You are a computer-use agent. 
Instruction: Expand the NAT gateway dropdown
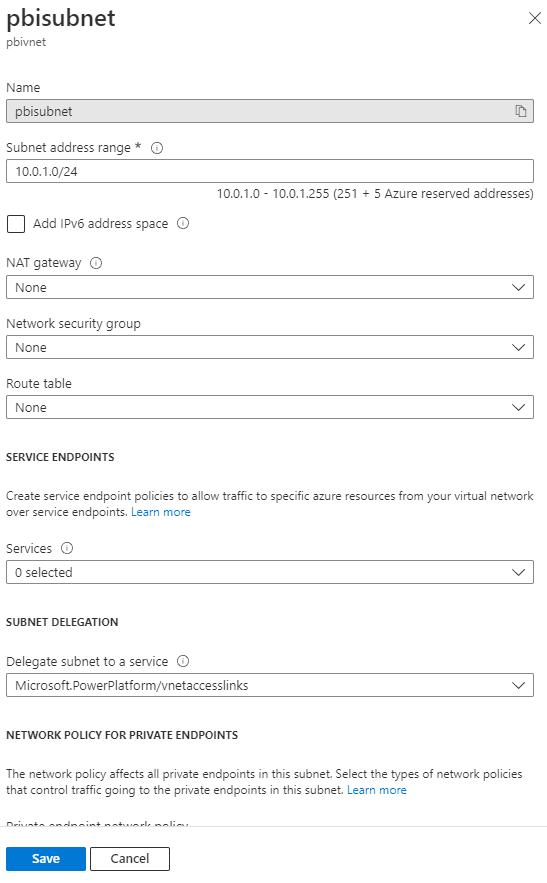(x=270, y=287)
